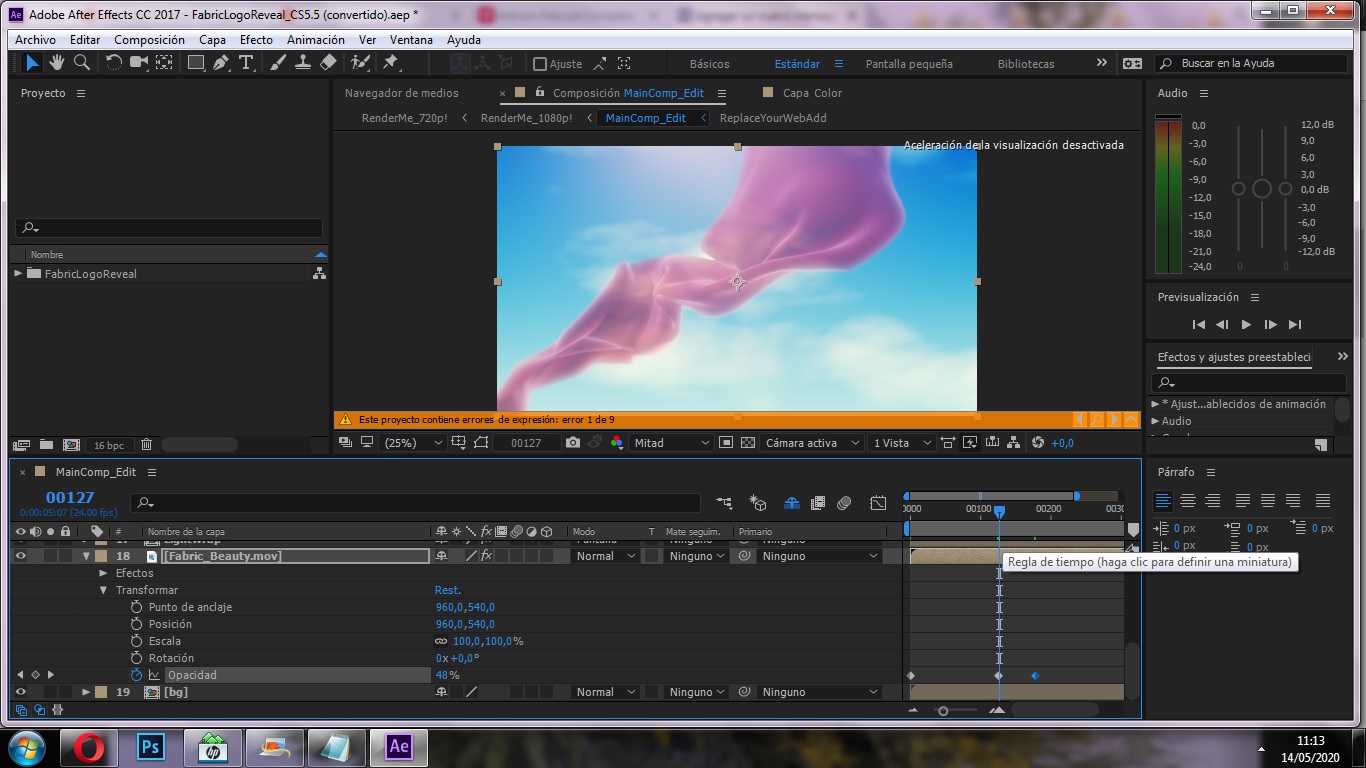
Task: Select the Pen tool
Action: (x=221, y=62)
